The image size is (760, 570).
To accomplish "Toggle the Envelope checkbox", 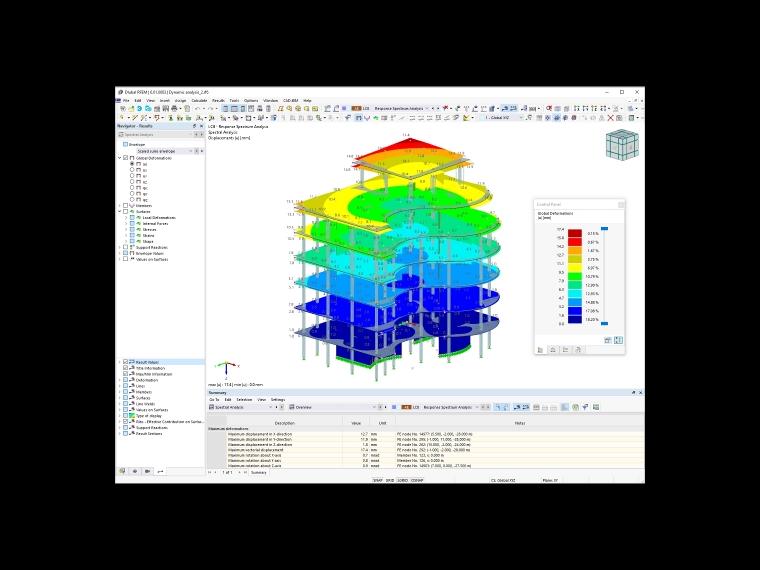I will tap(126, 144).
